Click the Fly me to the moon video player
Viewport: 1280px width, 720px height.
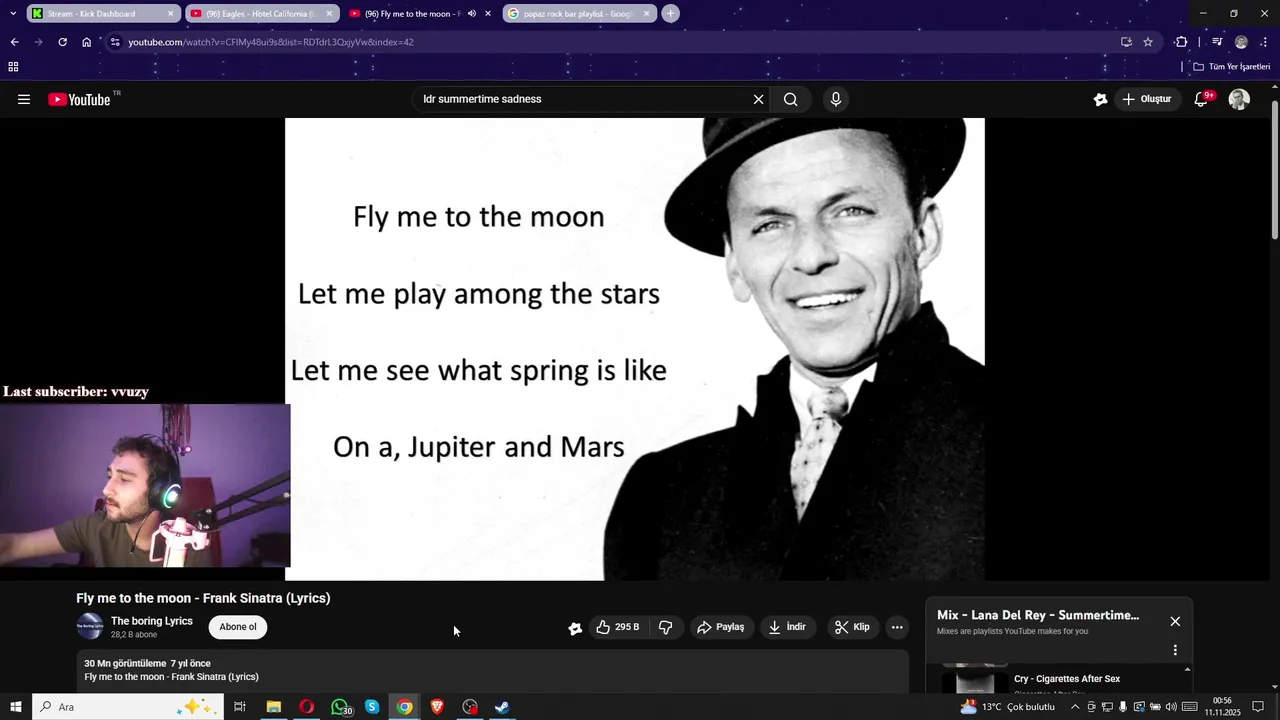click(x=634, y=349)
